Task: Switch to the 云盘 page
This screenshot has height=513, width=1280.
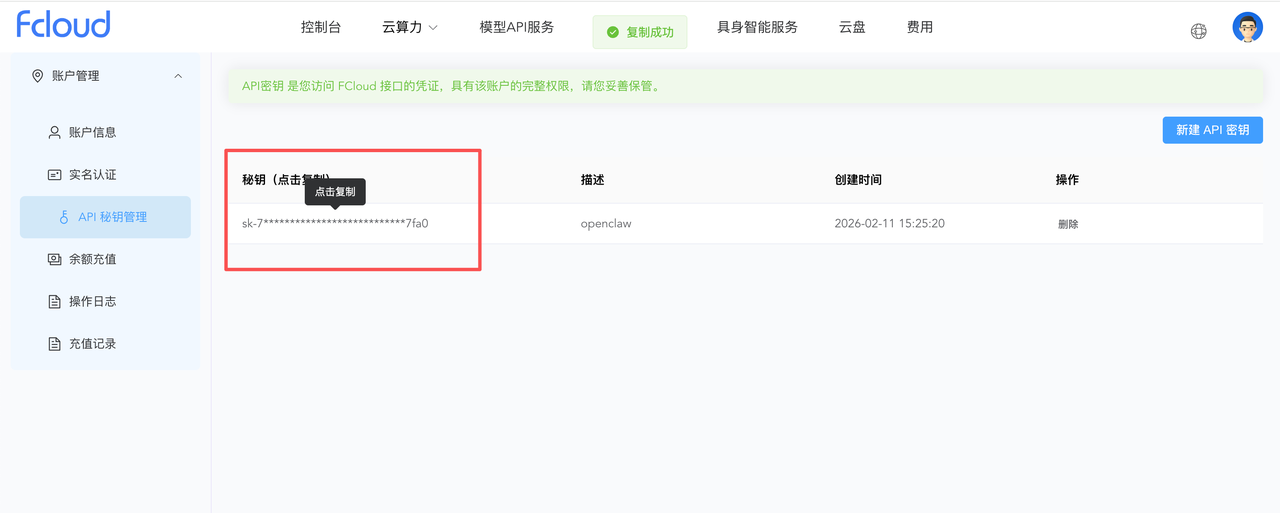Action: pos(852,27)
